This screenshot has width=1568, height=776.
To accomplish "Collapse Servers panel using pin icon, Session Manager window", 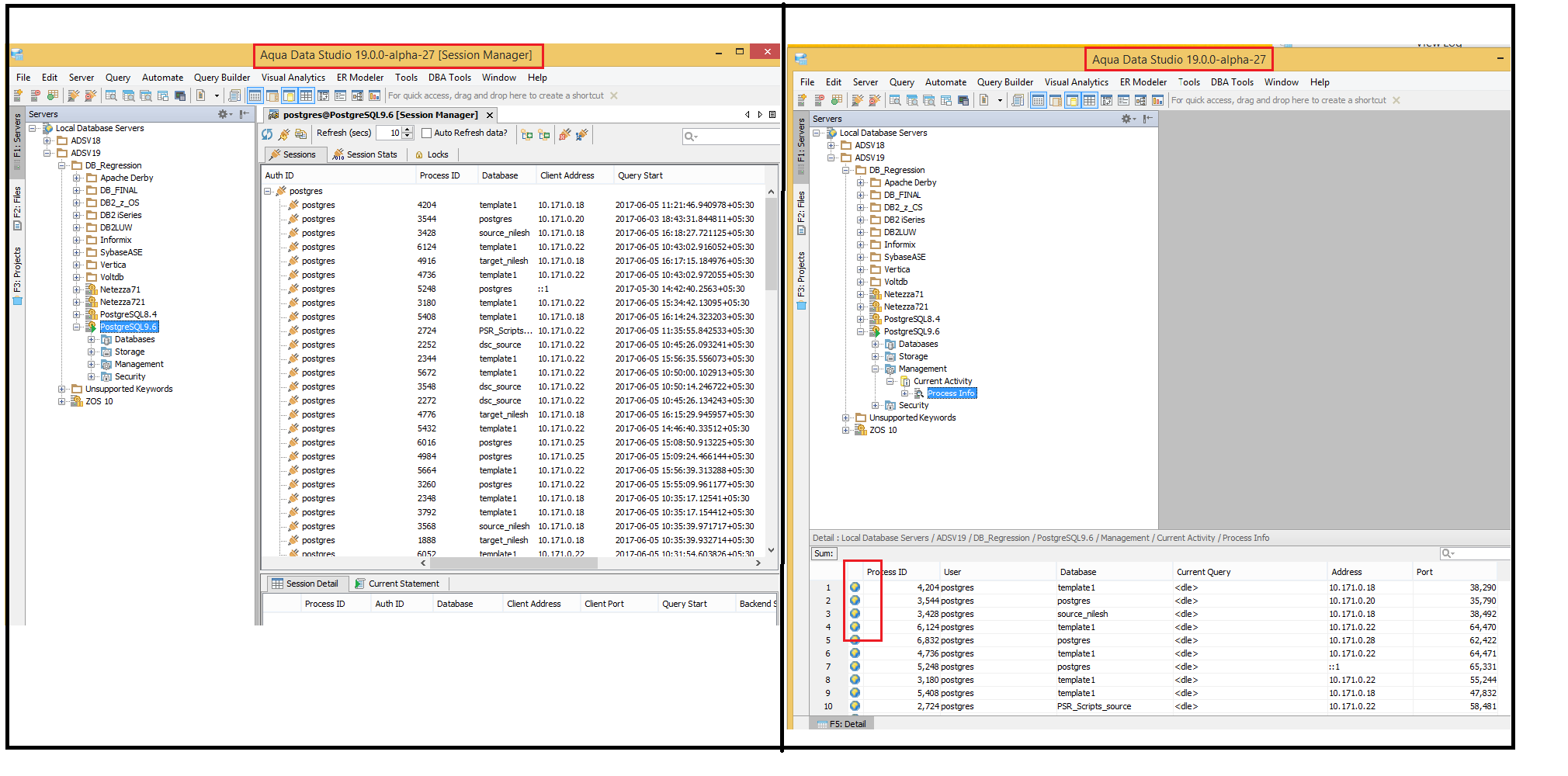I will click(x=245, y=114).
